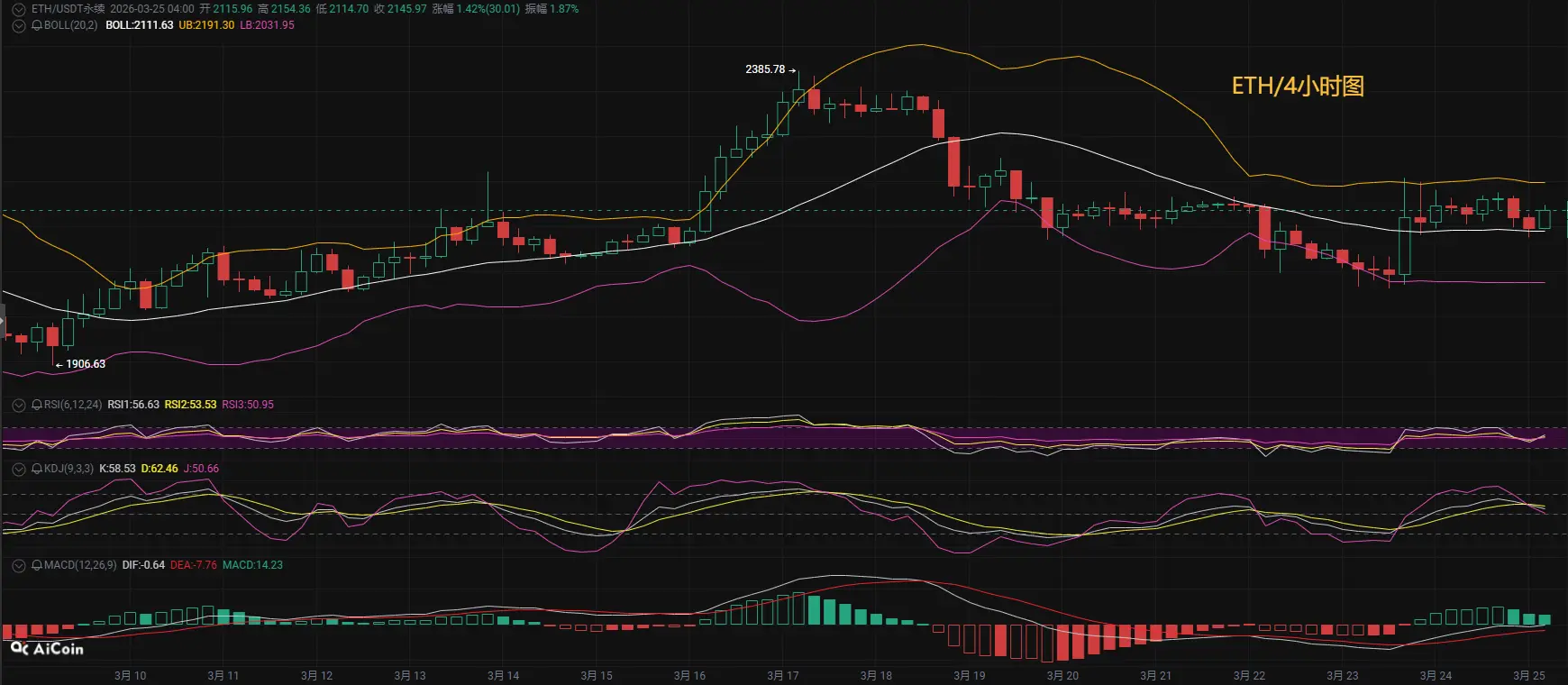Click the BOLL:2111.63 middle band value
Screen dimensions: 1568x685
(140, 25)
